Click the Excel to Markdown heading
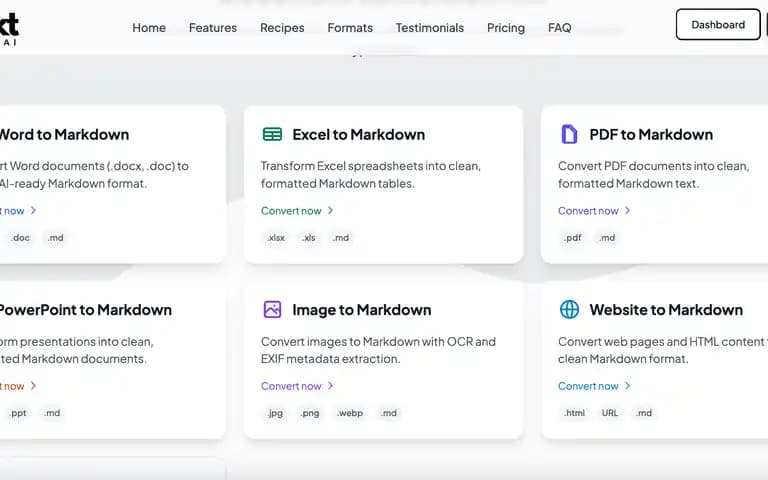 click(359, 134)
